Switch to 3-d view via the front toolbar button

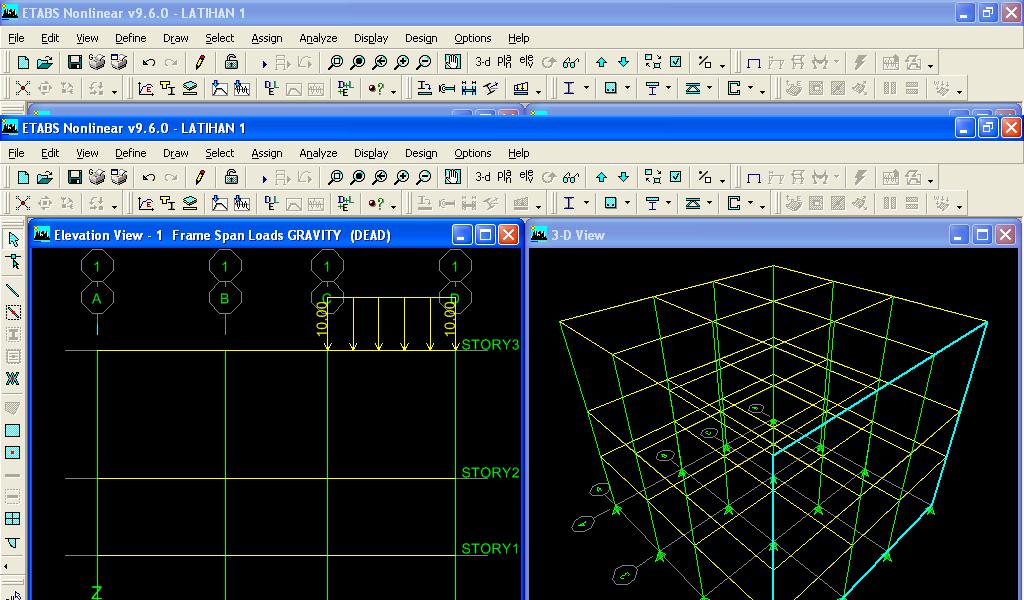(x=483, y=177)
